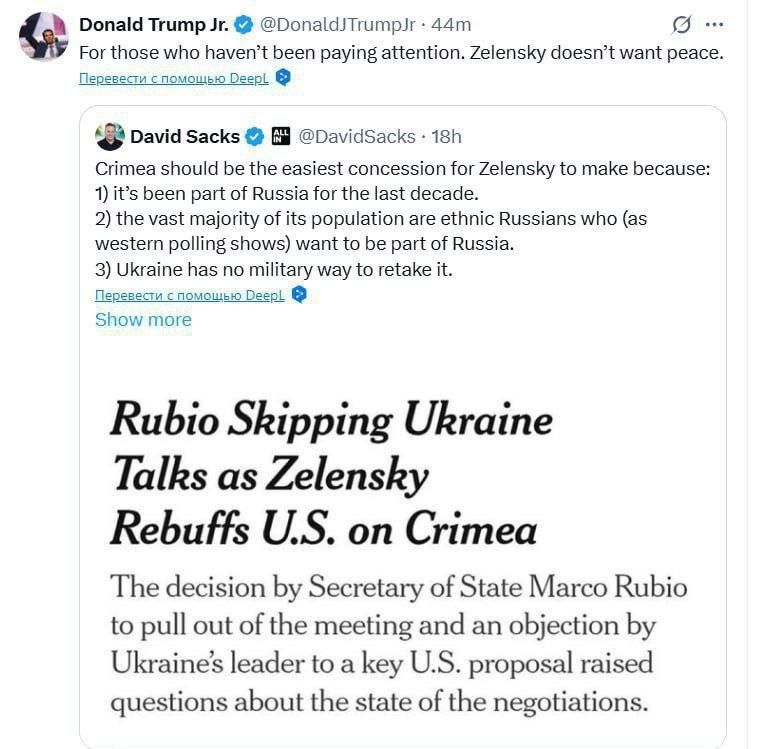Click the 18h timestamp of the quoted tweet

[446, 137]
